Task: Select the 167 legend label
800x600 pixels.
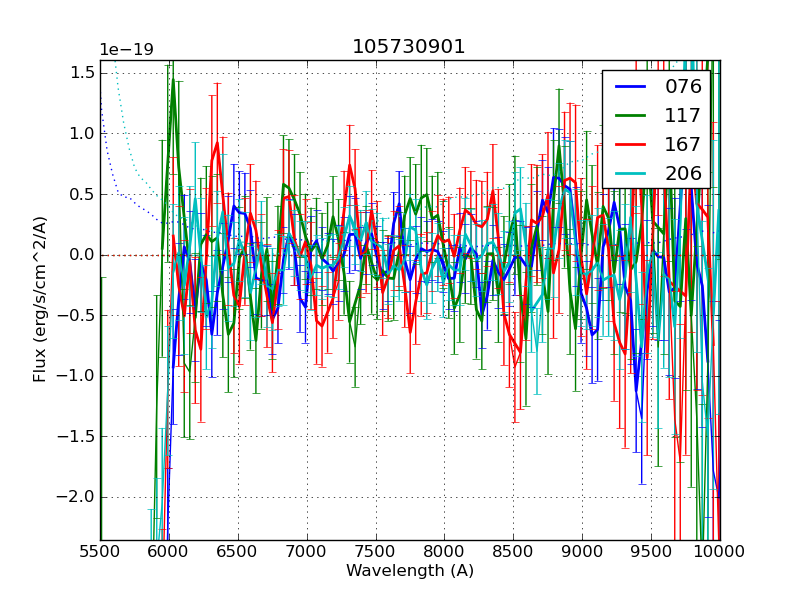Action: pyautogui.click(x=683, y=145)
